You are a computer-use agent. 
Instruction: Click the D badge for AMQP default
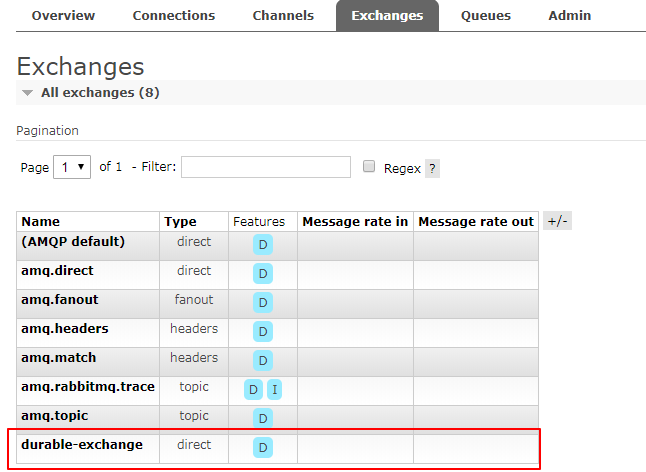[x=263, y=245]
